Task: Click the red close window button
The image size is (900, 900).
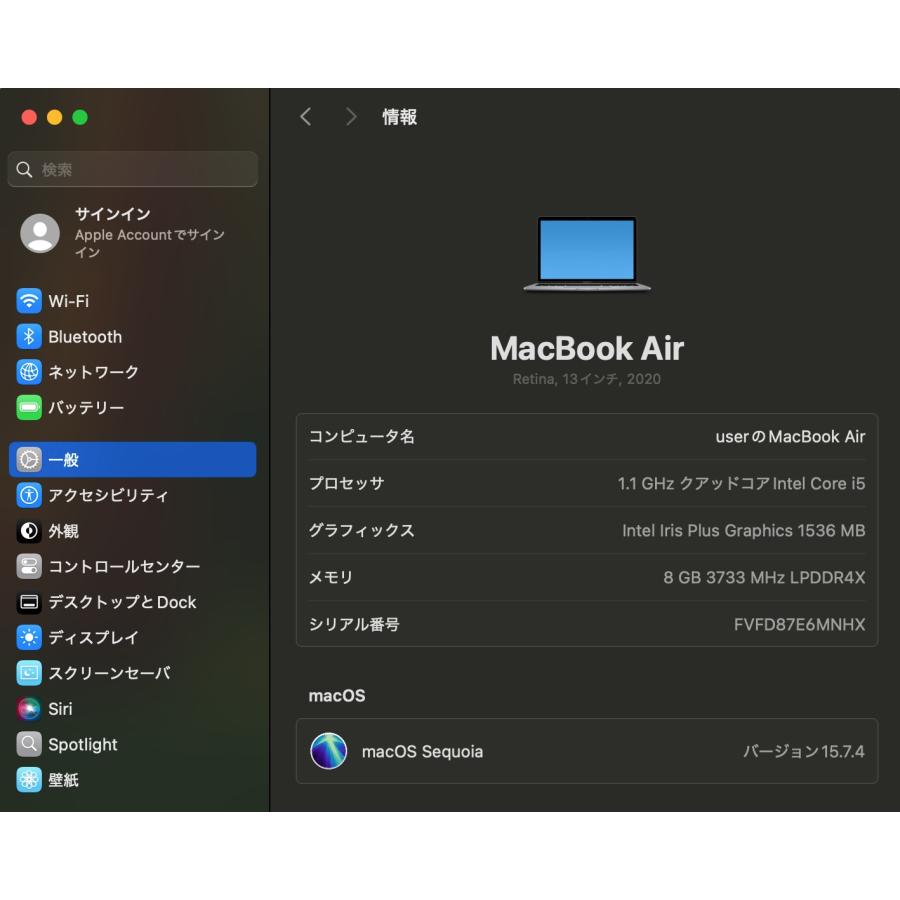Action: [29, 117]
